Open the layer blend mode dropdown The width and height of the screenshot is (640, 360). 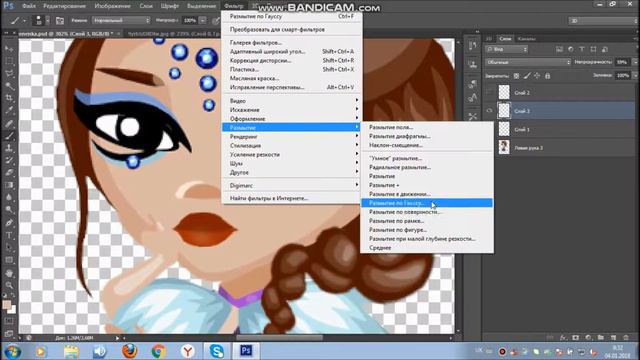pyautogui.click(x=528, y=62)
